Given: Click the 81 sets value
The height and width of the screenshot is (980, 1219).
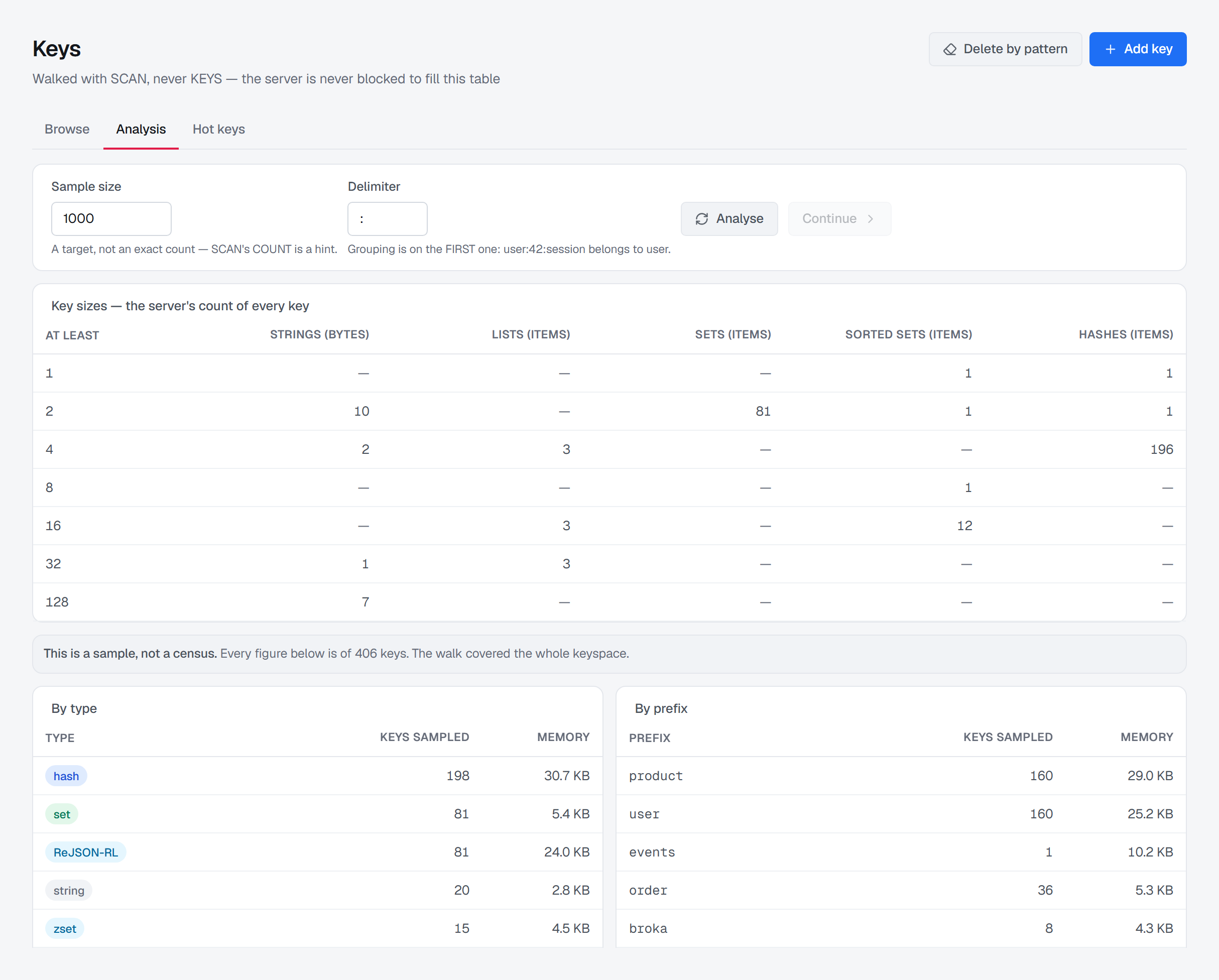Looking at the screenshot, I should (763, 411).
